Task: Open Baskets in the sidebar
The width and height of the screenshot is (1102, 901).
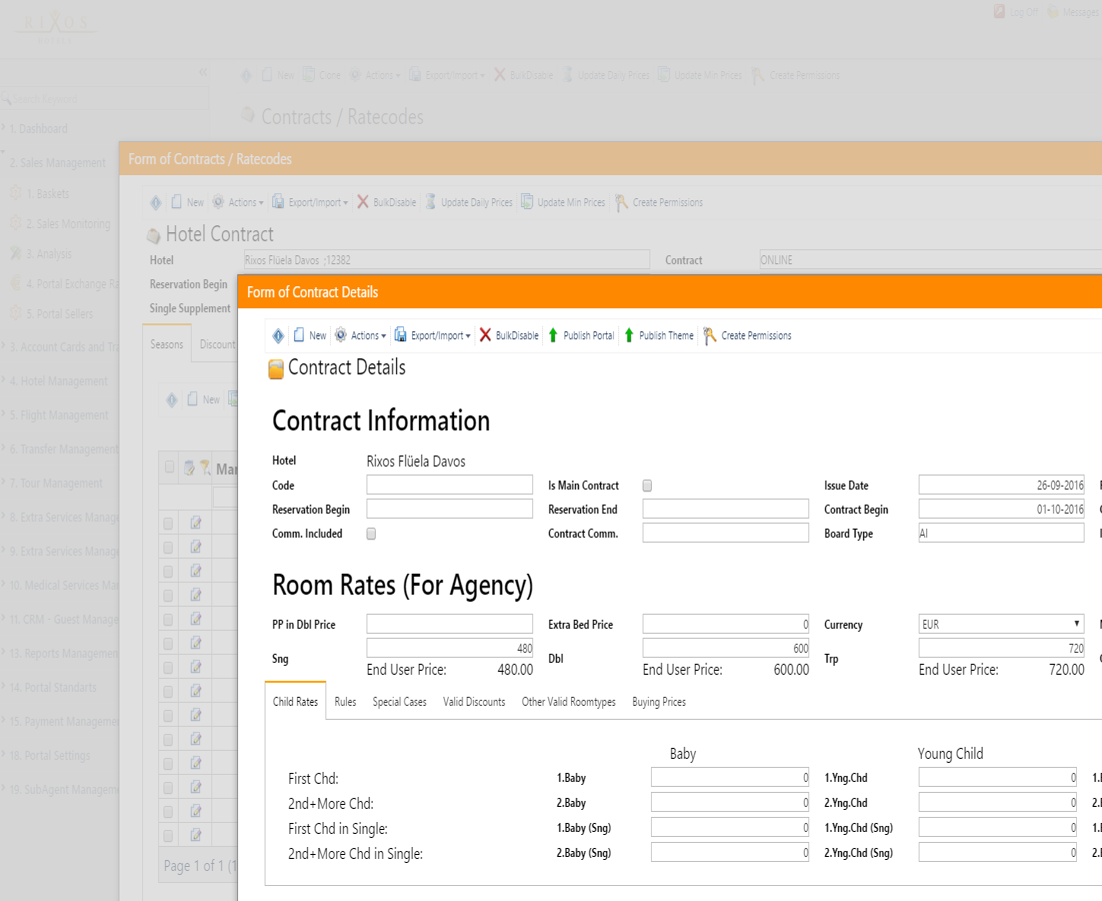Action: pos(47,193)
